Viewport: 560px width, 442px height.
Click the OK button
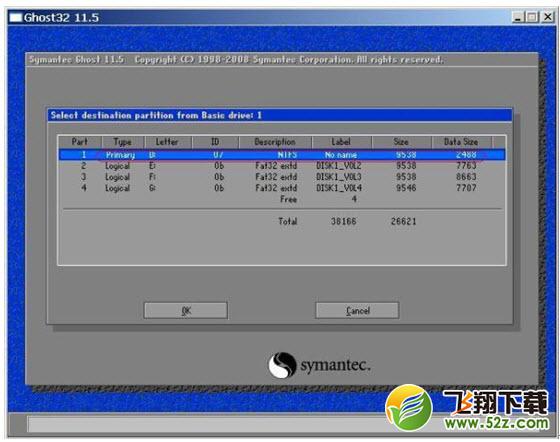pos(186,310)
